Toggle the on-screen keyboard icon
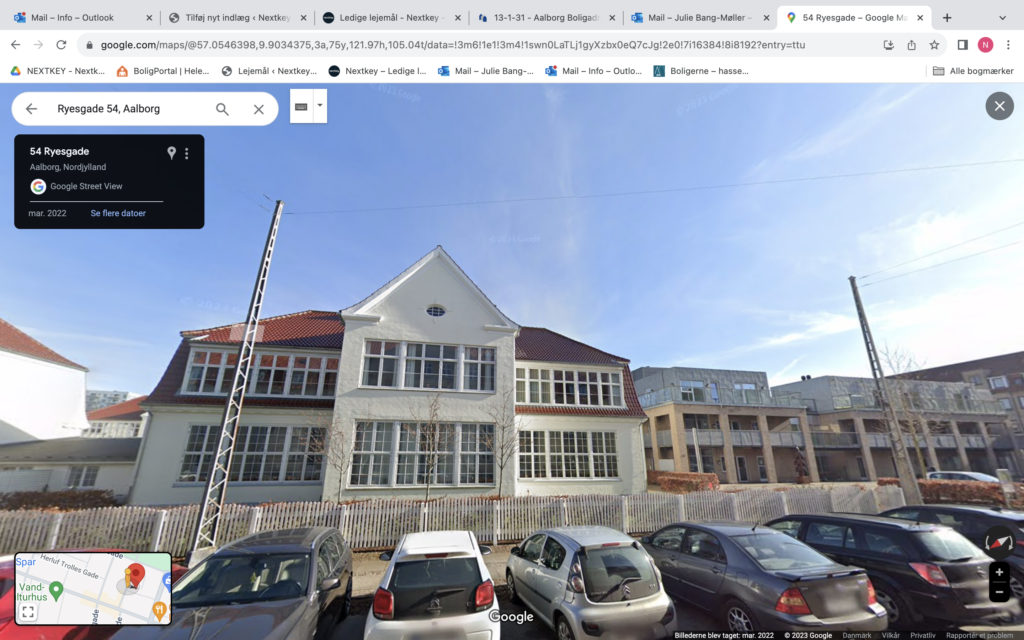1024x640 pixels. pyautogui.click(x=301, y=106)
